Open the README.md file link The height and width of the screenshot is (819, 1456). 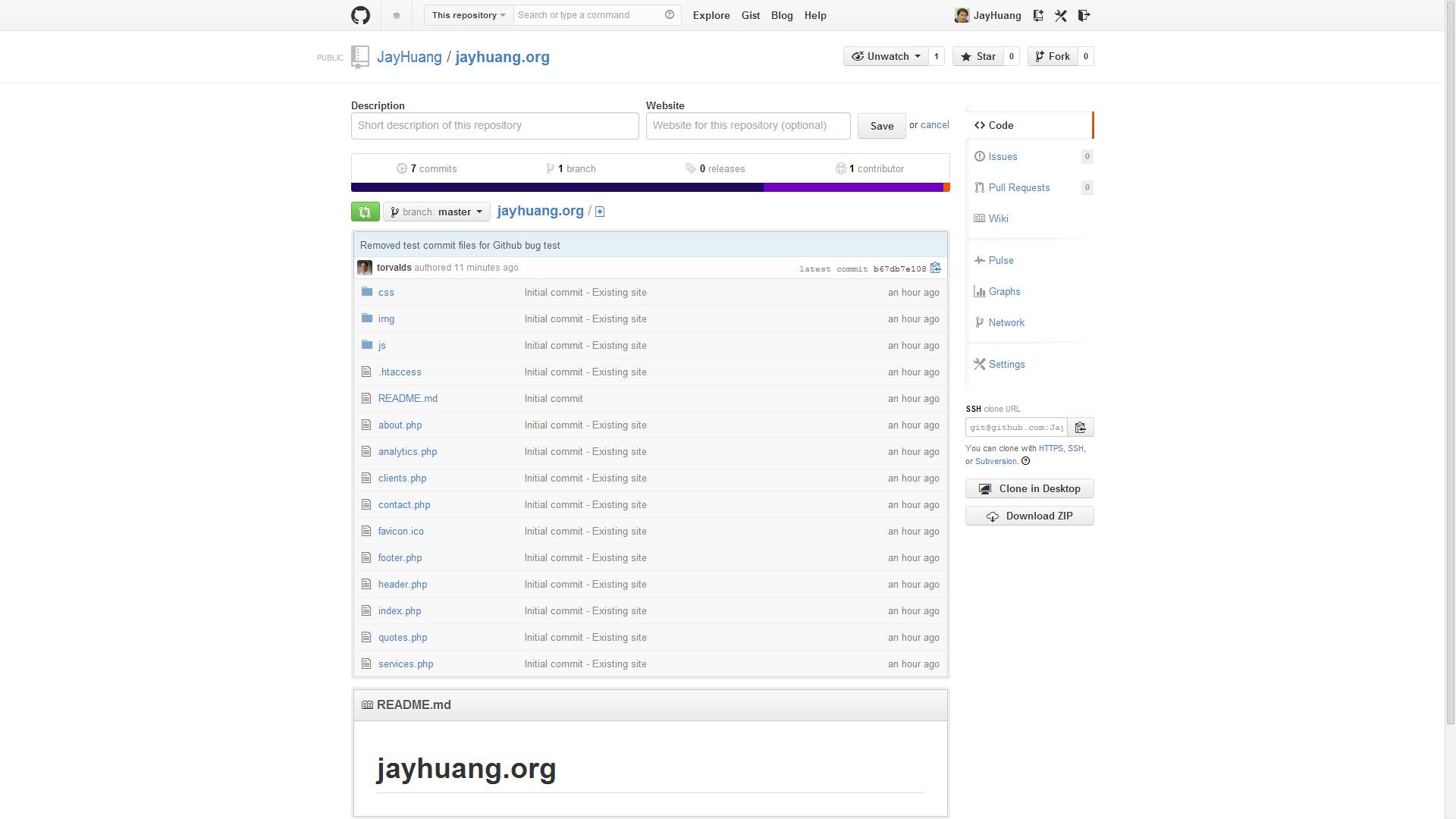[408, 398]
